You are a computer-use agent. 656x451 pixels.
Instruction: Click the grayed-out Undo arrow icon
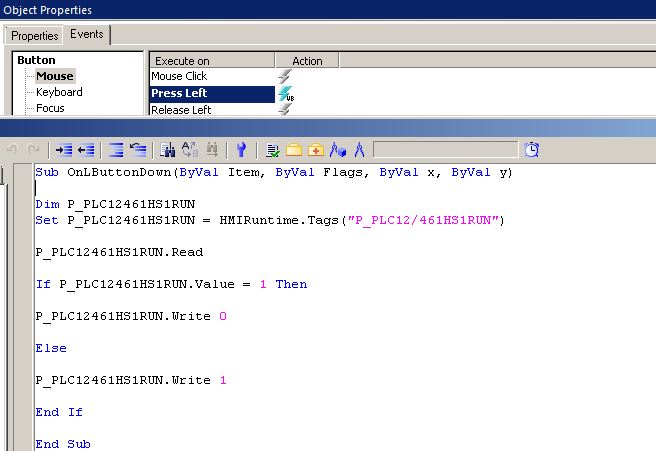[13, 149]
